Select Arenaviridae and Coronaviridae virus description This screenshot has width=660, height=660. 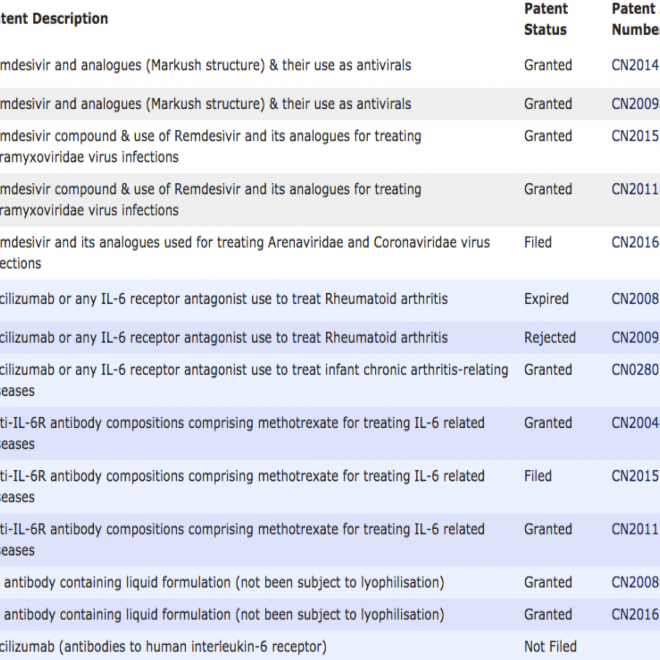(245, 253)
